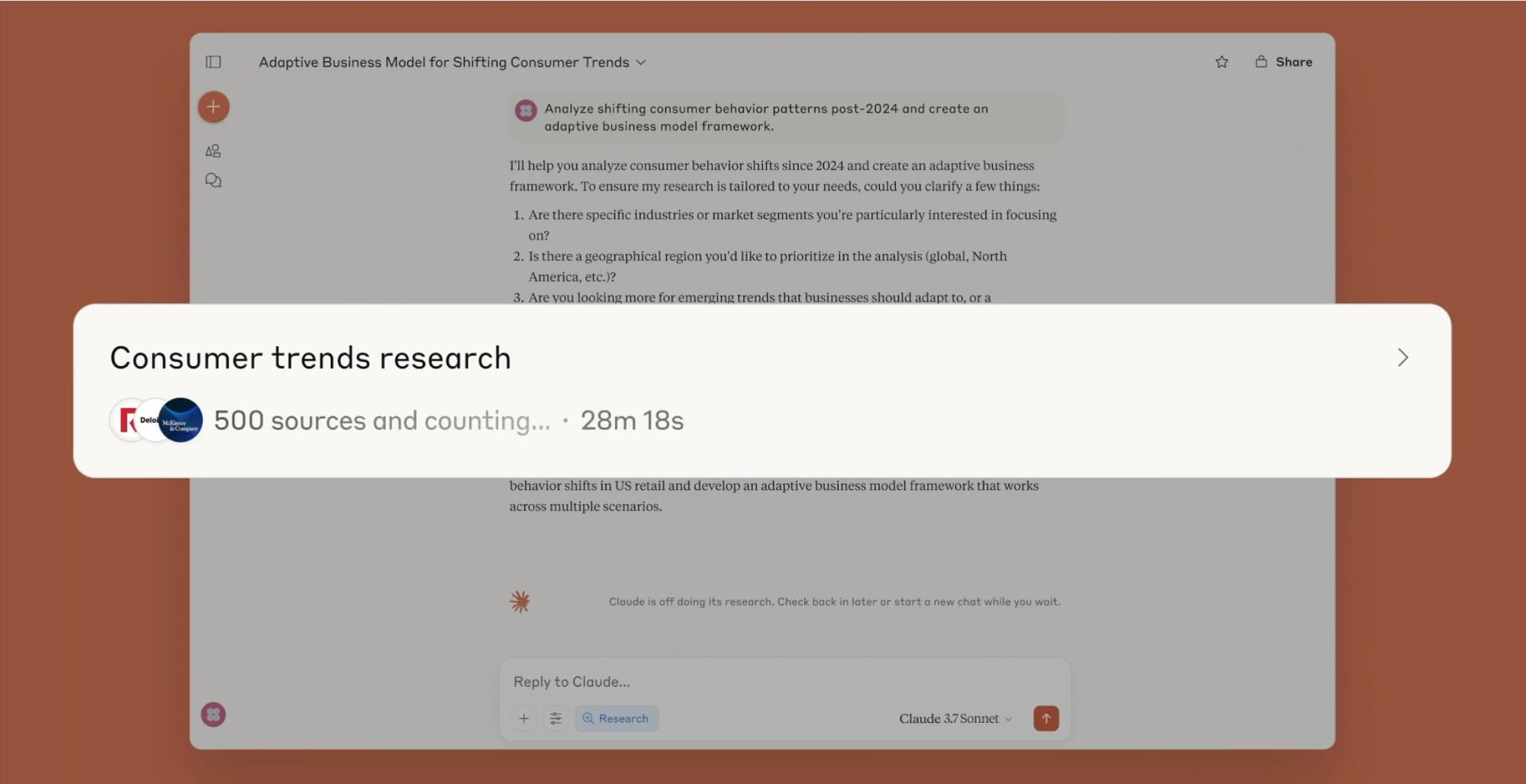Click the Share button
The height and width of the screenshot is (784, 1526).
[1293, 62]
